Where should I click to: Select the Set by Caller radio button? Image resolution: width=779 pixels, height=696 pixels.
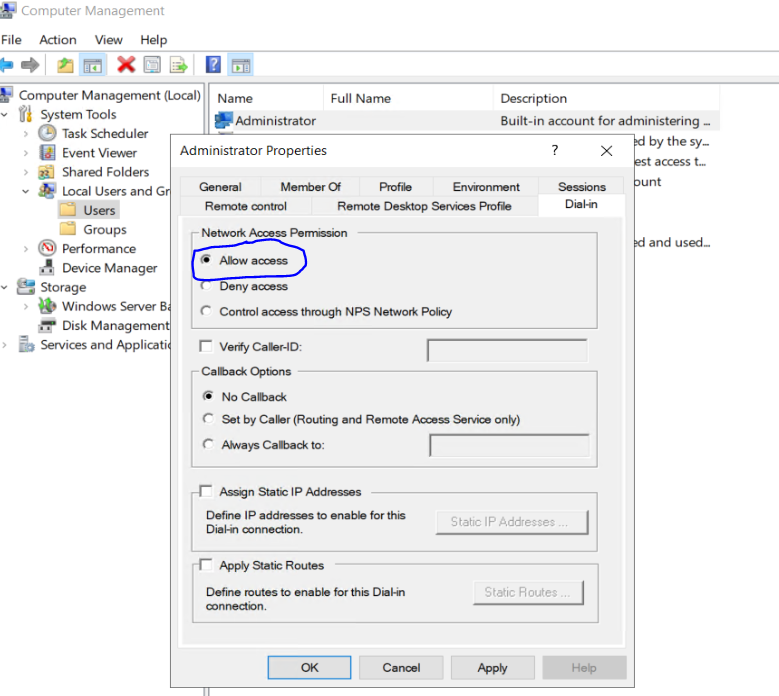208,419
